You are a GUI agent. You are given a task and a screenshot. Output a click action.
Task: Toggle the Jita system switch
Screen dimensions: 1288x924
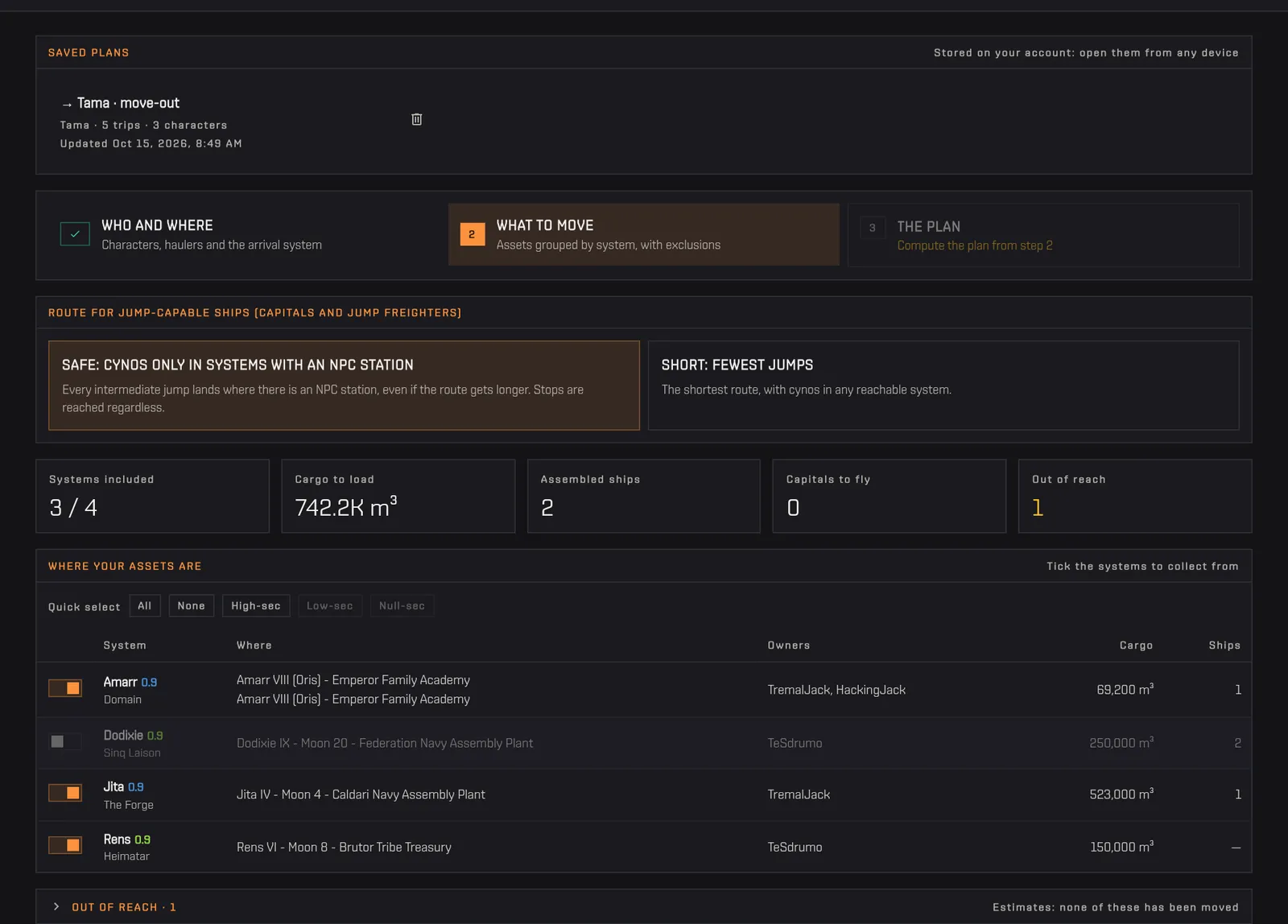(x=65, y=793)
